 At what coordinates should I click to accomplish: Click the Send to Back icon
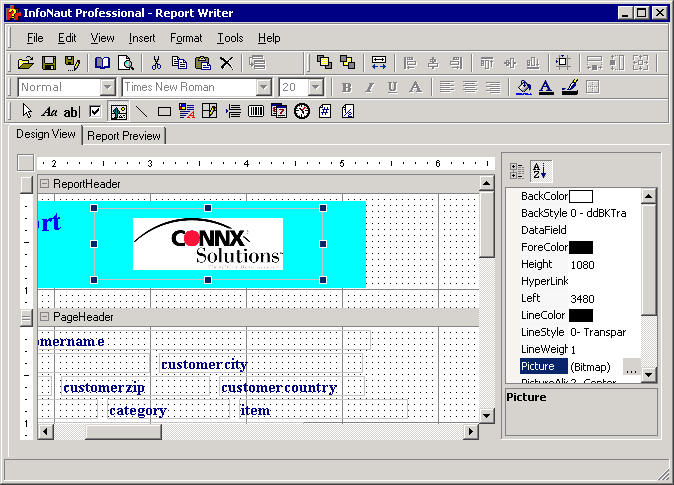click(x=347, y=62)
